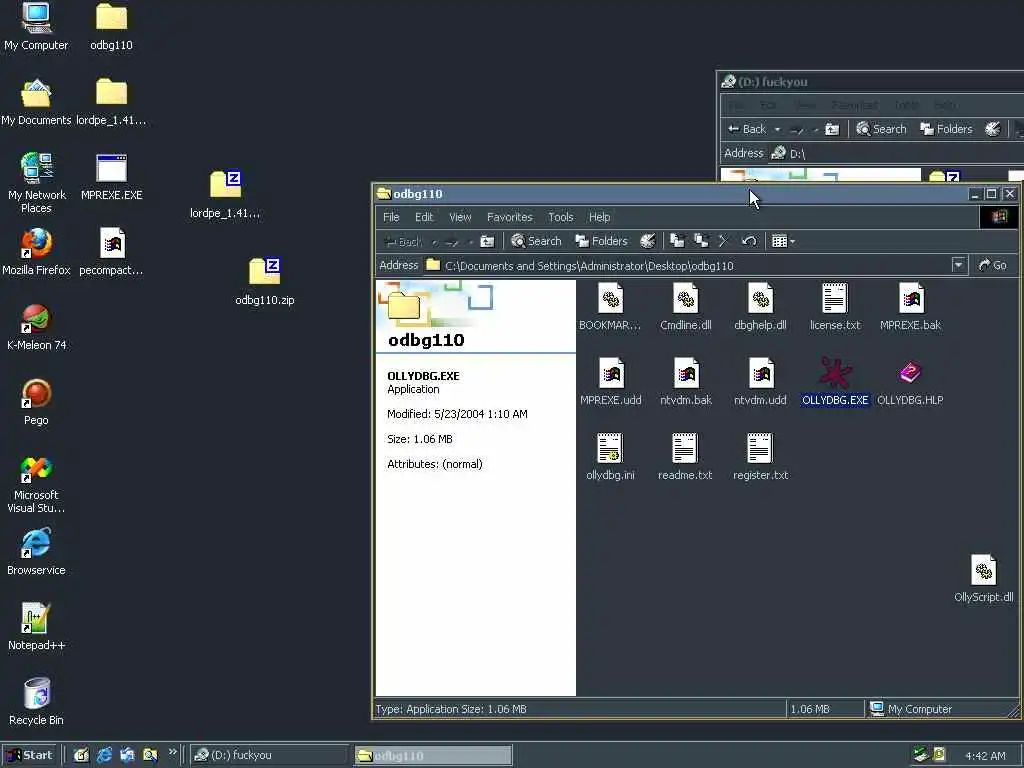
Task: Select the Notepad++ shortcut
Action: [36, 627]
